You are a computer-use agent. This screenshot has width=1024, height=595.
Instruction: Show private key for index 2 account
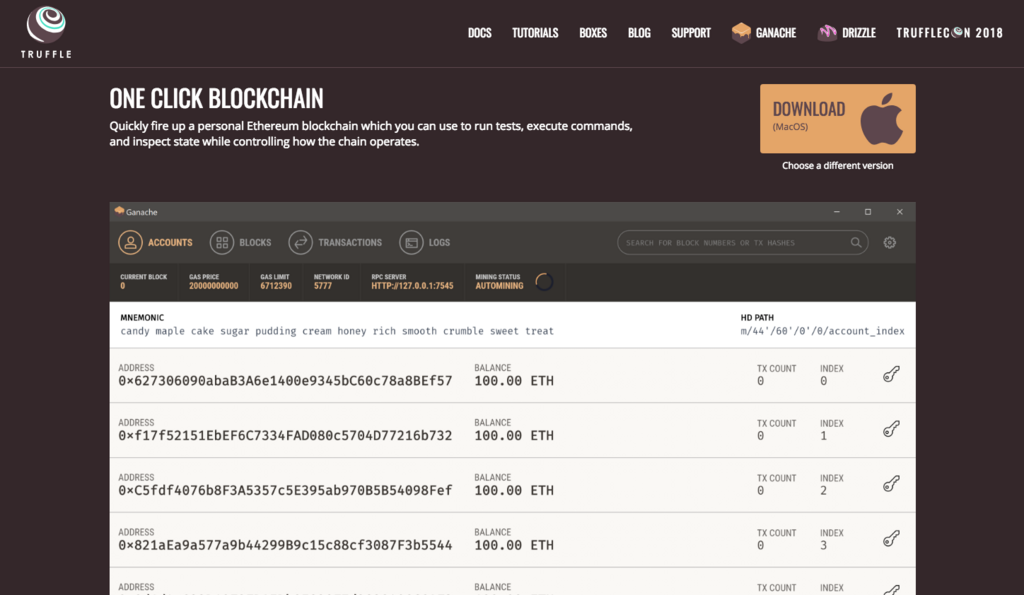coord(891,483)
